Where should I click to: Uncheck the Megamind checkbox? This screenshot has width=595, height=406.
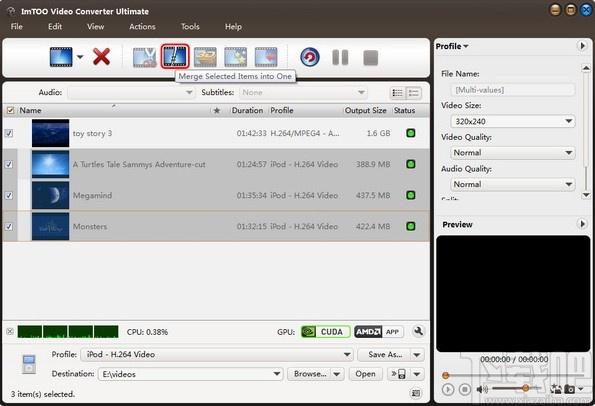click(9, 195)
